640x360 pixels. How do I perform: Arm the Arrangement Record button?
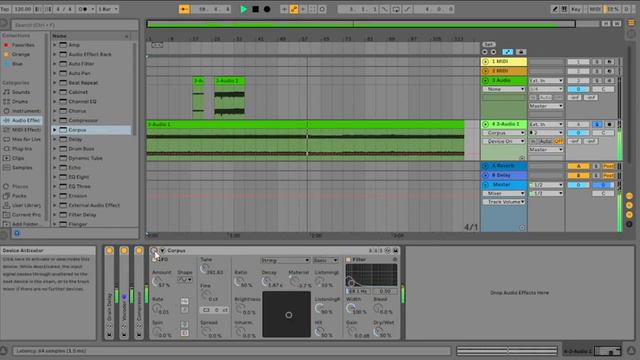coord(267,9)
